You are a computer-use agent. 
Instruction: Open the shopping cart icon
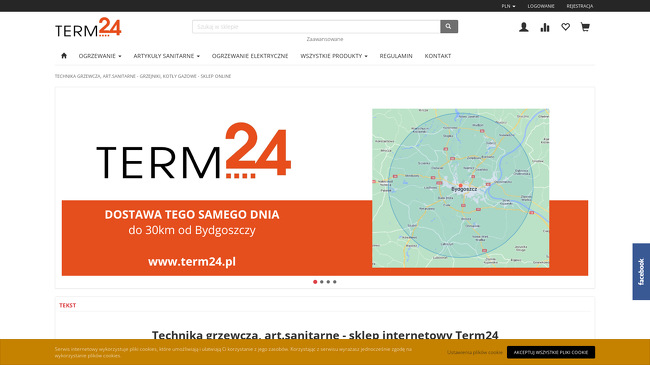coord(585,27)
